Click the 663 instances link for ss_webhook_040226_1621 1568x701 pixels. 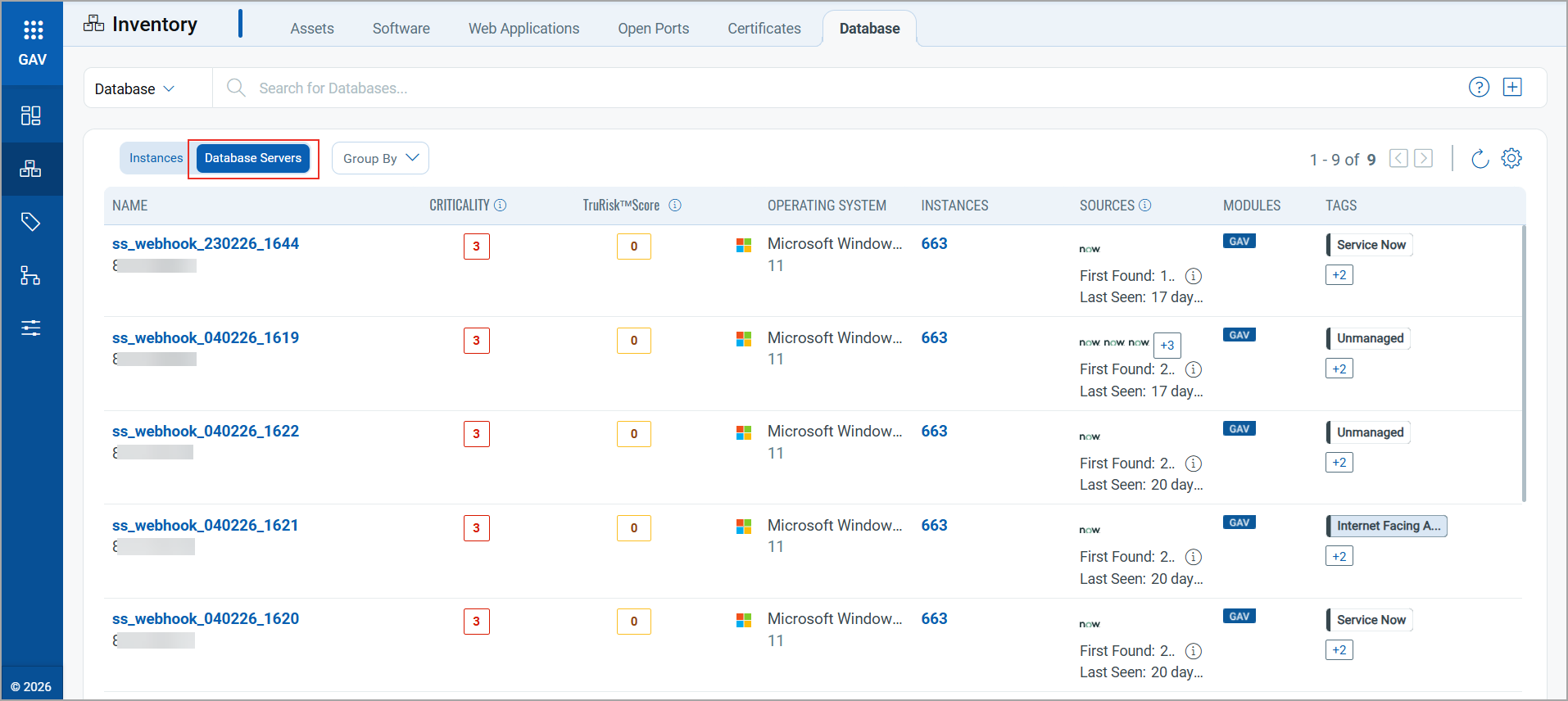pos(934,525)
